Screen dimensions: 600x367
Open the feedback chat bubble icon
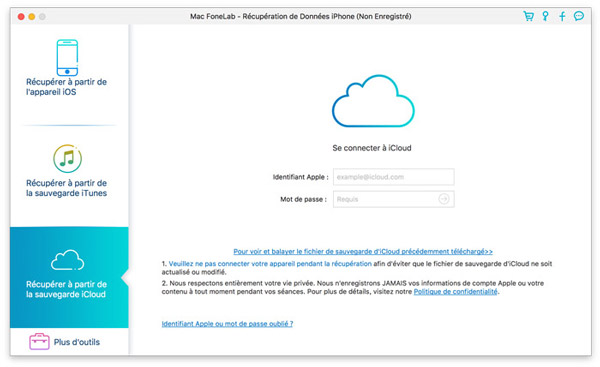pos(579,16)
